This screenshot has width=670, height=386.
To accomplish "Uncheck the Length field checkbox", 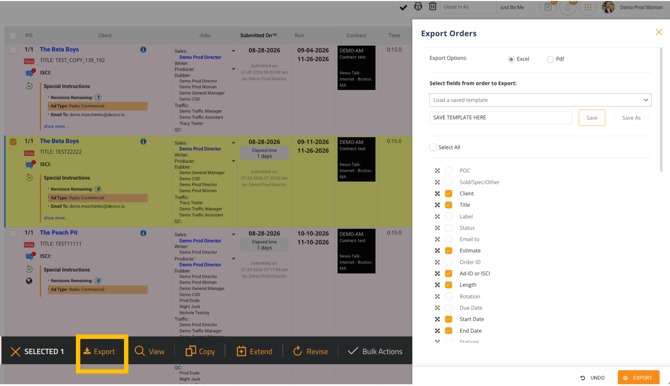I will coord(448,285).
